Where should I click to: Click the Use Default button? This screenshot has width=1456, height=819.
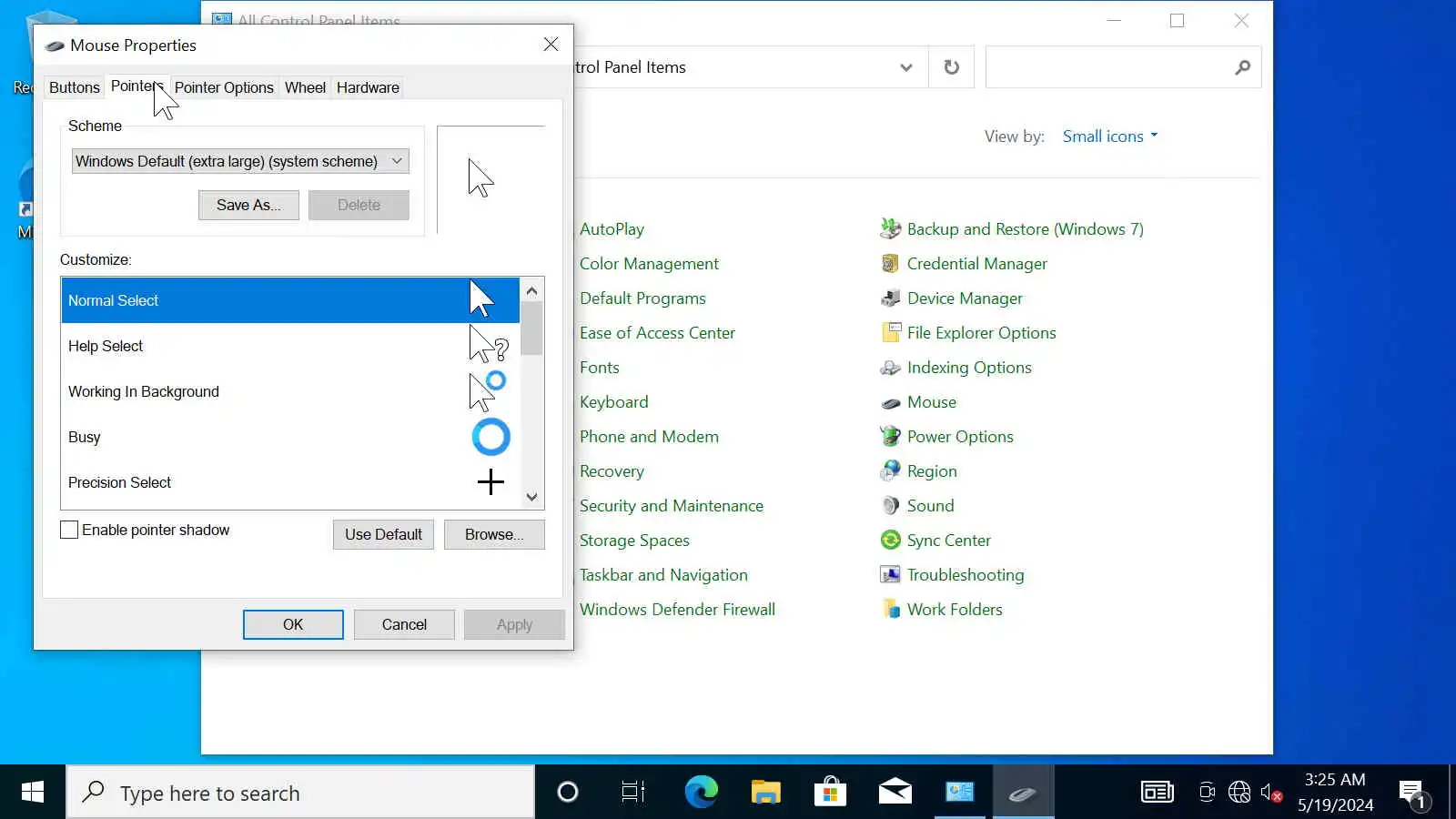[383, 534]
